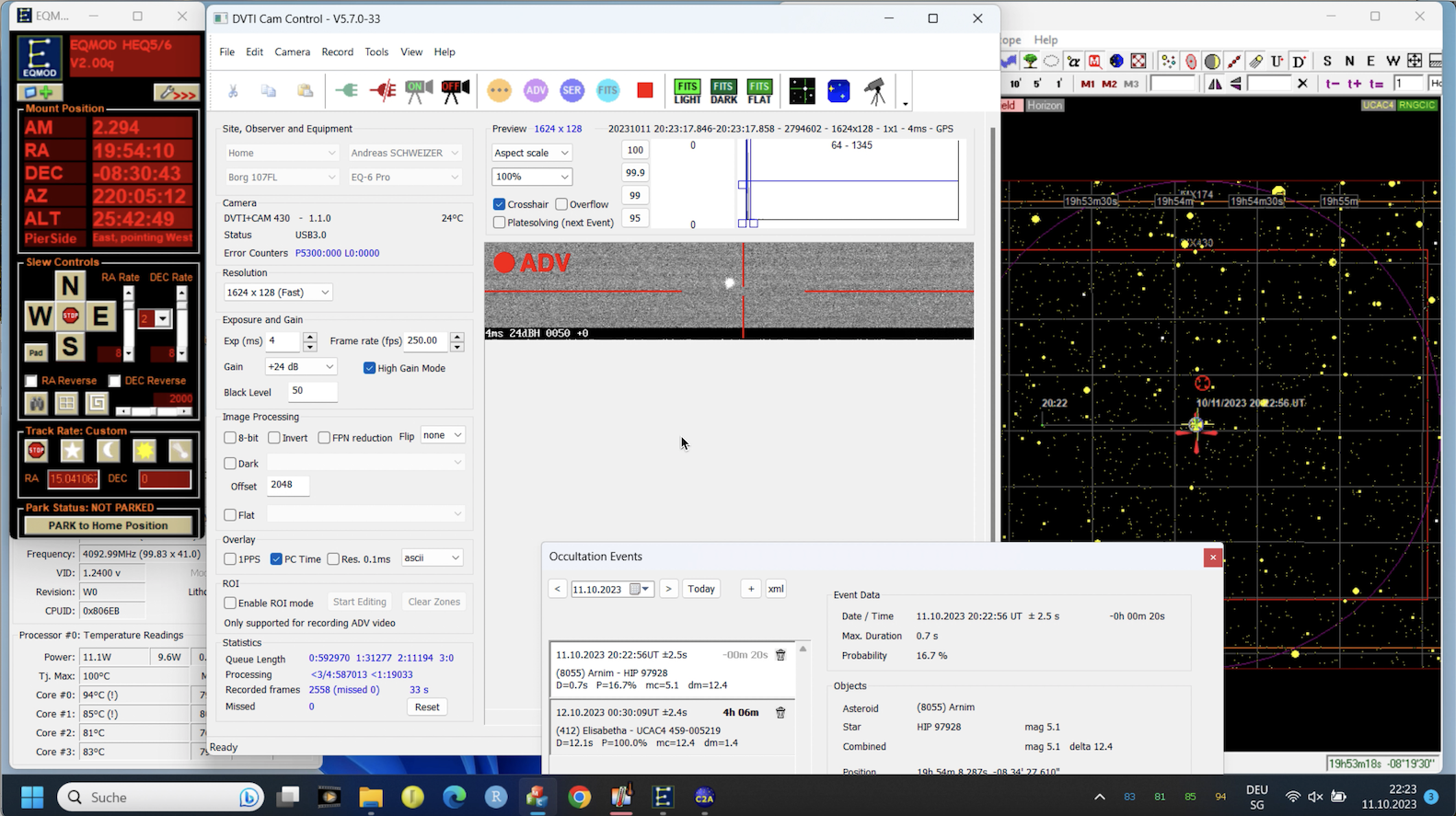Viewport: 1456px width, 816px height.
Task: Enable ROI mode checkbox
Action: click(x=231, y=603)
